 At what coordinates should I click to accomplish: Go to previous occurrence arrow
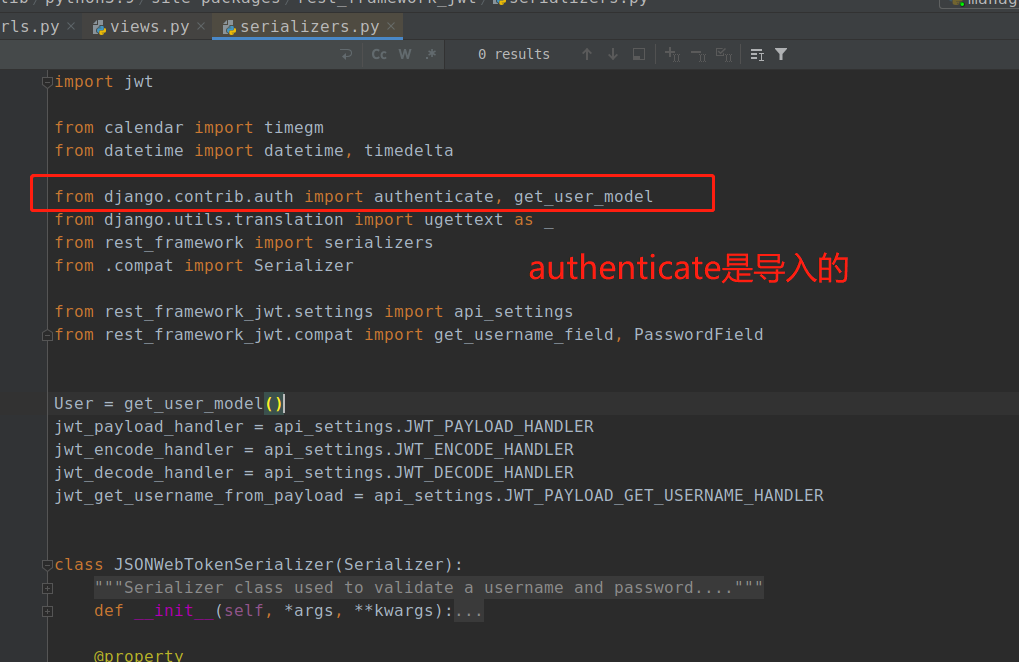(x=587, y=55)
